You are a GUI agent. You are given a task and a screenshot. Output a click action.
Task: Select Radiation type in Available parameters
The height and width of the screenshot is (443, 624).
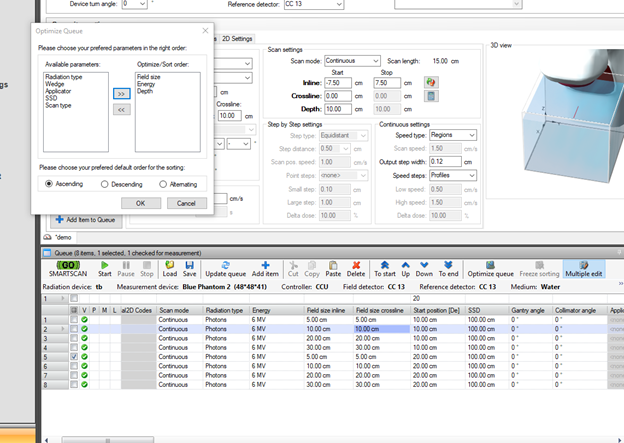(x=64, y=77)
